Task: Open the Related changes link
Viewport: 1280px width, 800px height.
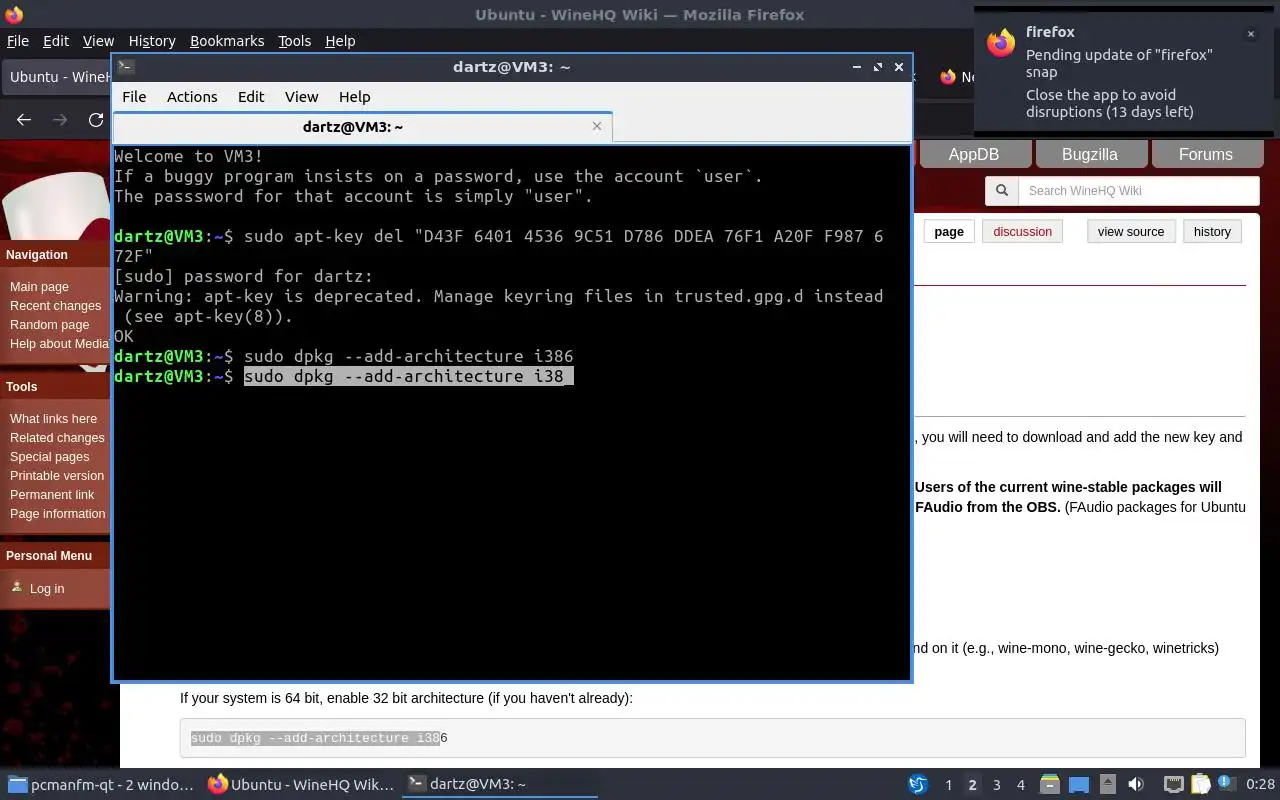Action: point(57,438)
